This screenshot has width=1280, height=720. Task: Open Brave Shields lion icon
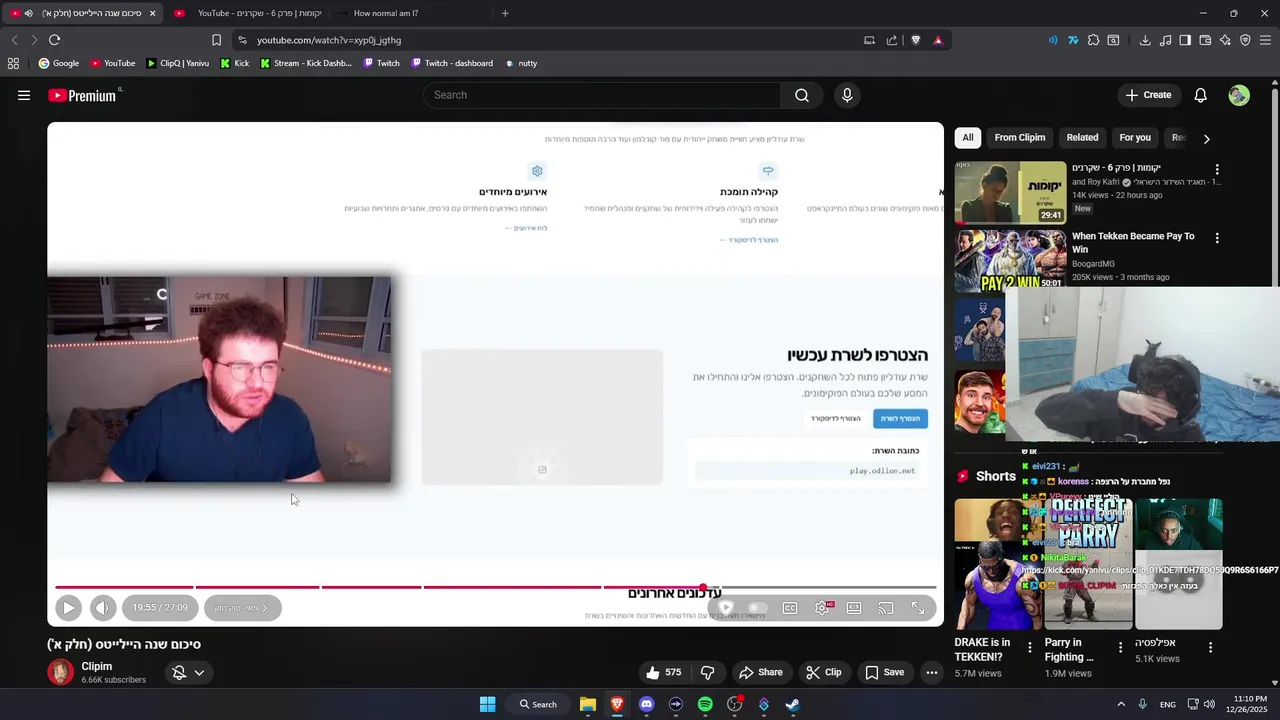pyautogui.click(x=915, y=40)
